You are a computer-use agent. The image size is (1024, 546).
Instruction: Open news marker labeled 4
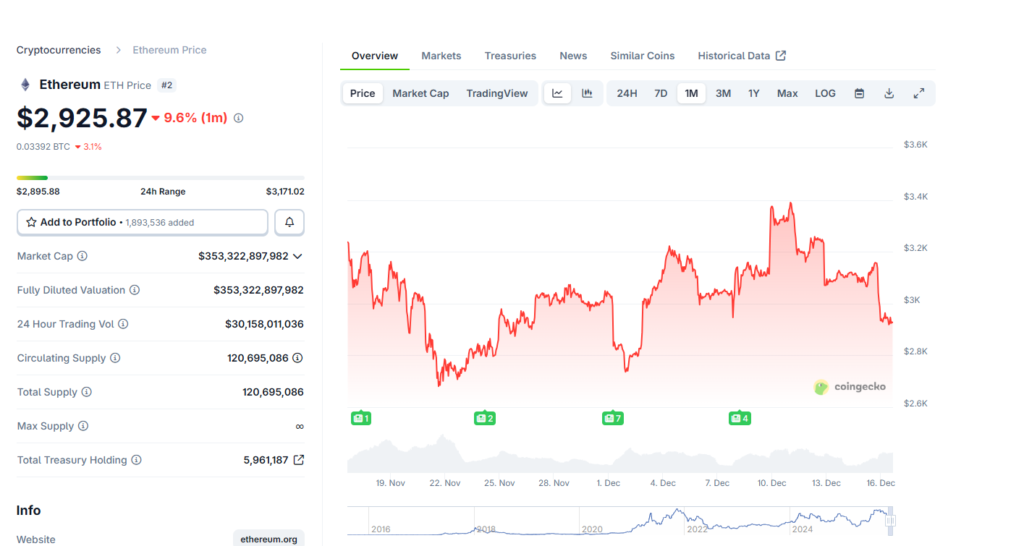[739, 418]
